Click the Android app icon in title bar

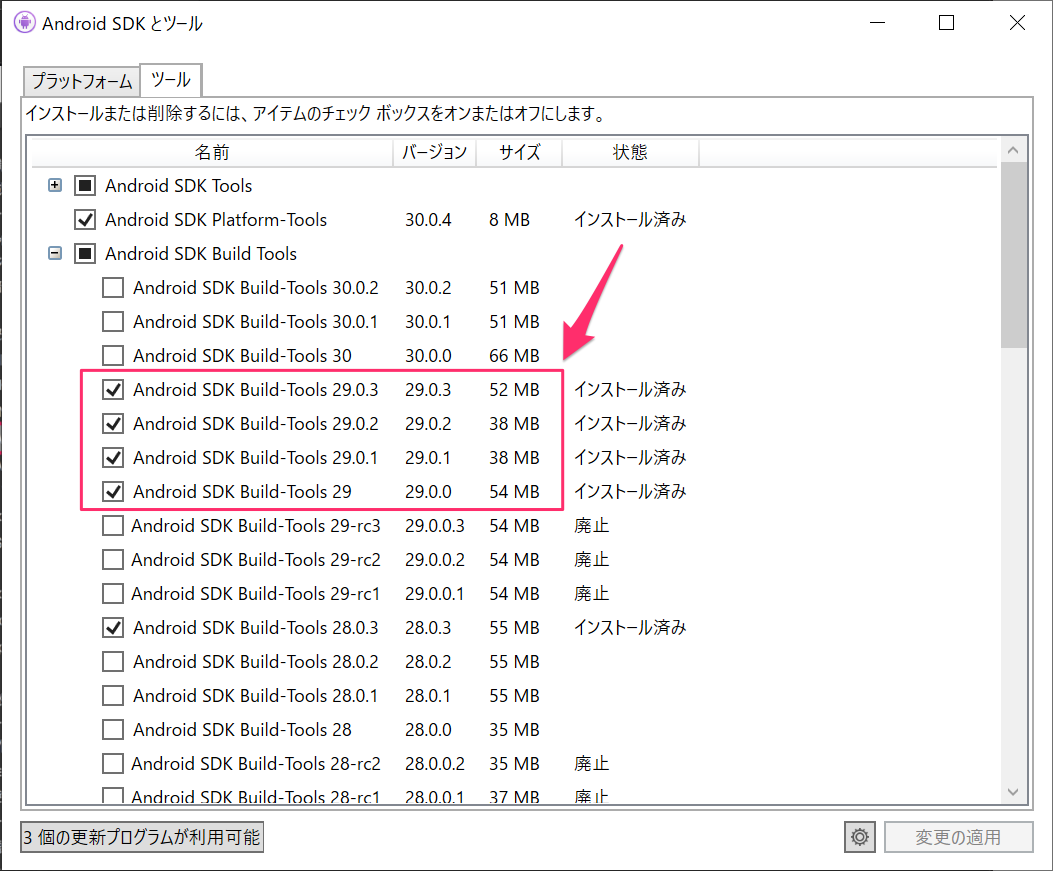(x=24, y=23)
